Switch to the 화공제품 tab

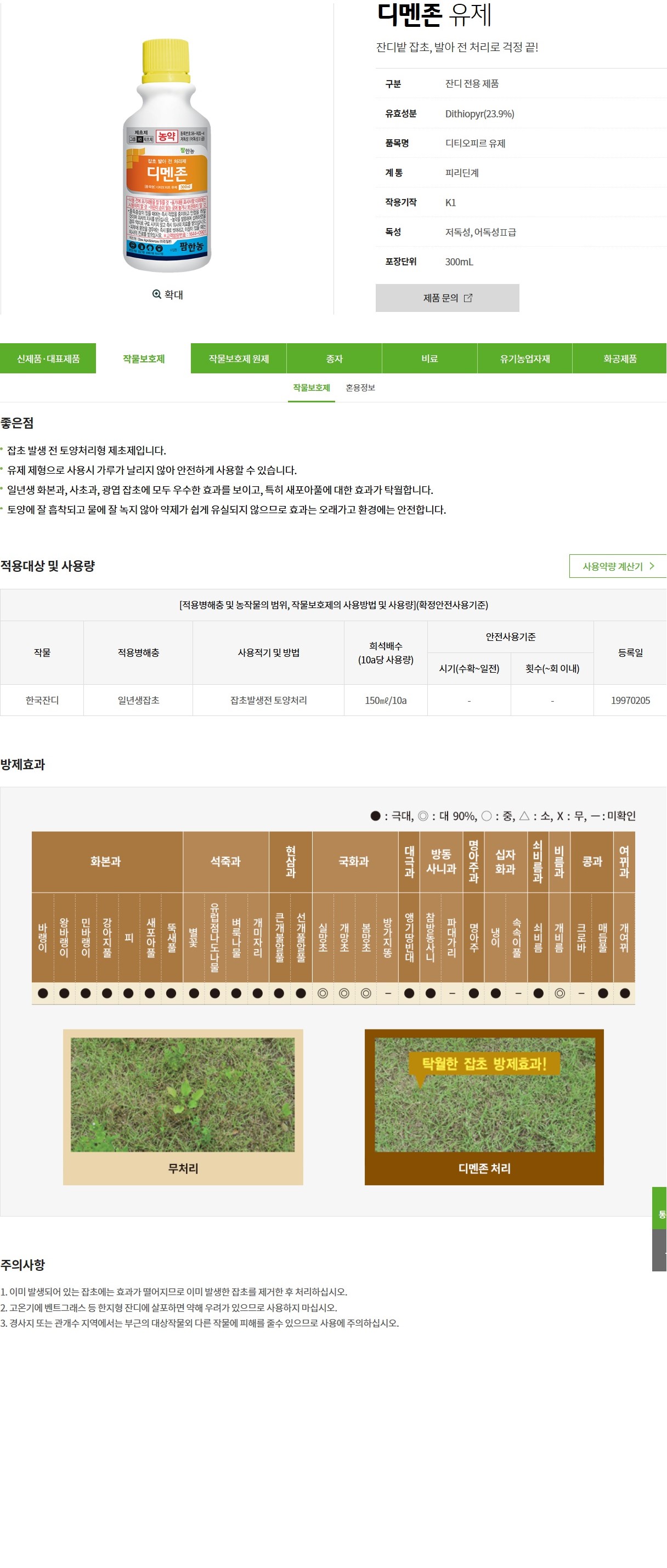619,359
